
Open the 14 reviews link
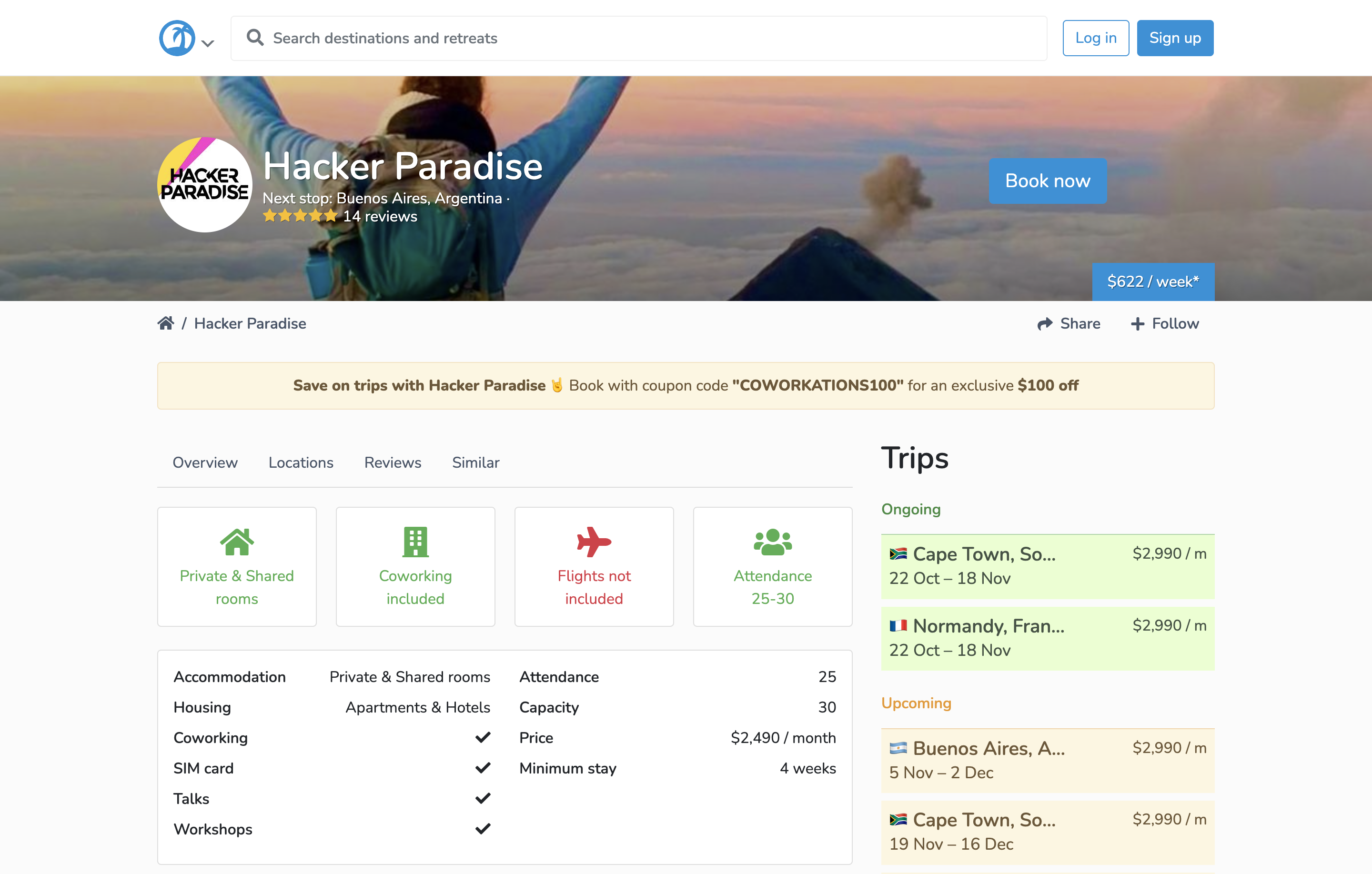pos(380,217)
